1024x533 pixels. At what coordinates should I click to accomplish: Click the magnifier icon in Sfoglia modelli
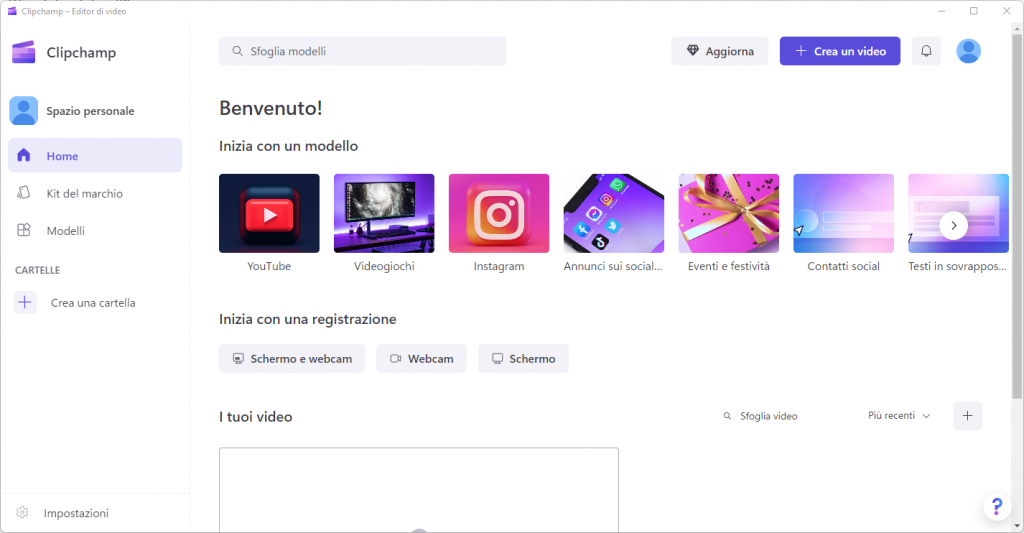click(238, 51)
